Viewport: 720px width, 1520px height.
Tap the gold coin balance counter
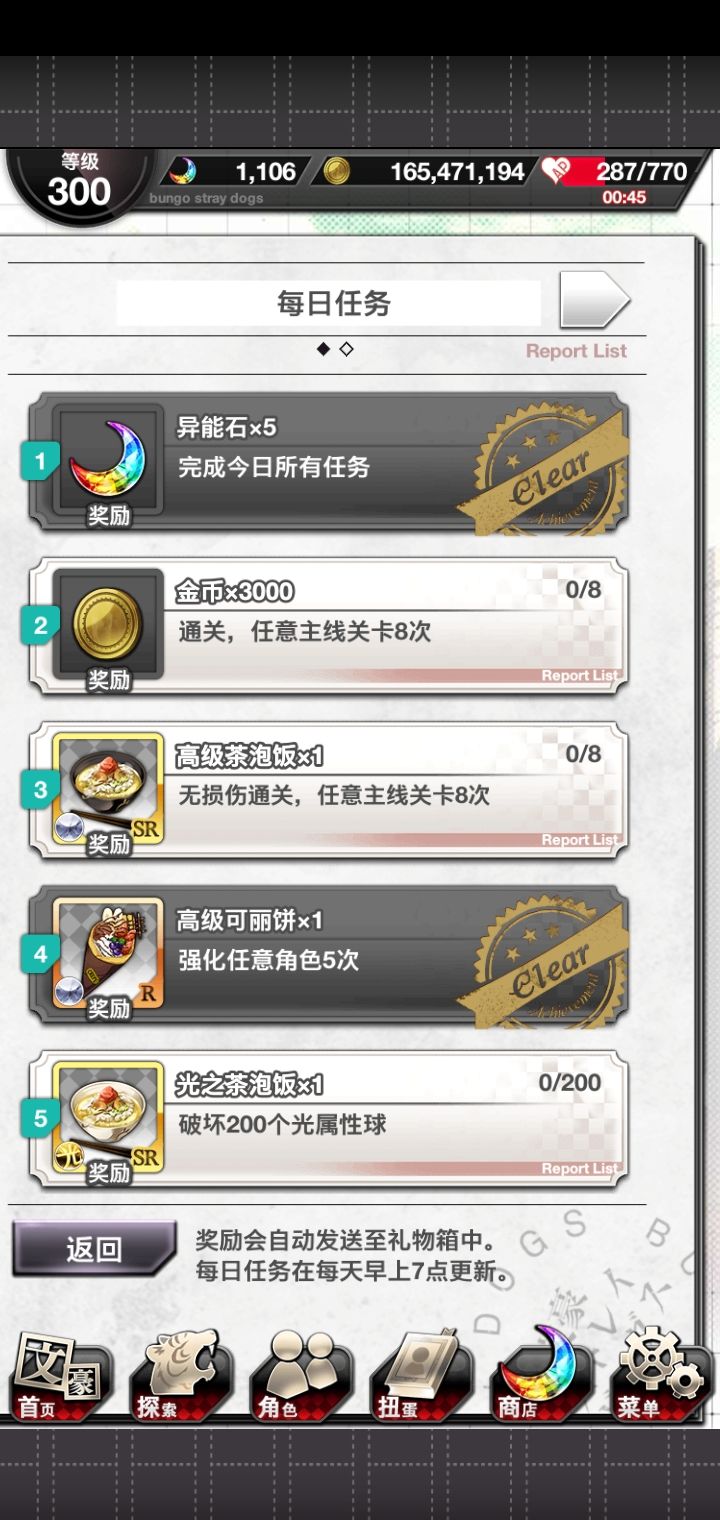(x=425, y=172)
